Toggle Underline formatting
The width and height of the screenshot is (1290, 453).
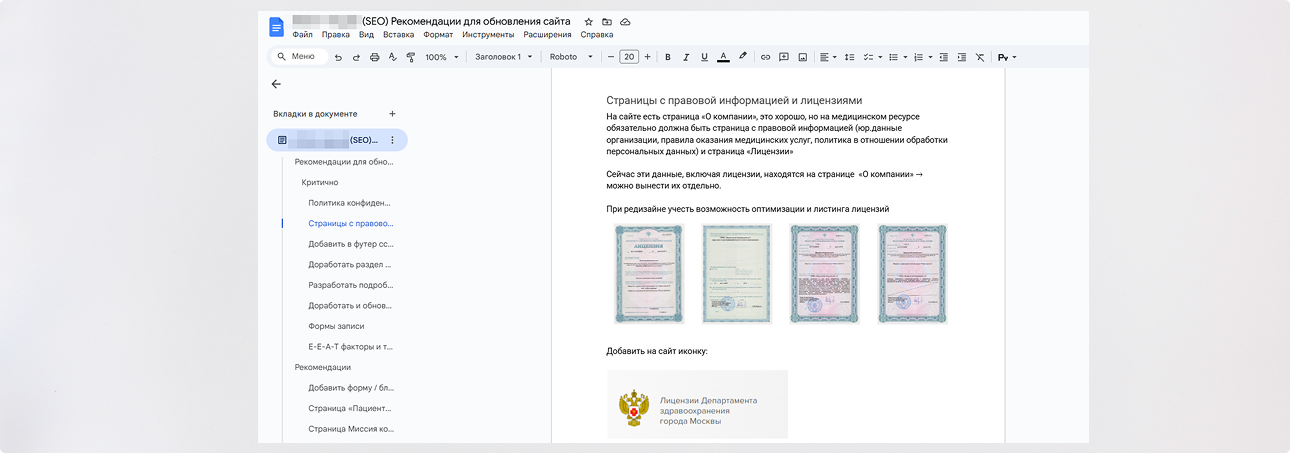(x=704, y=57)
